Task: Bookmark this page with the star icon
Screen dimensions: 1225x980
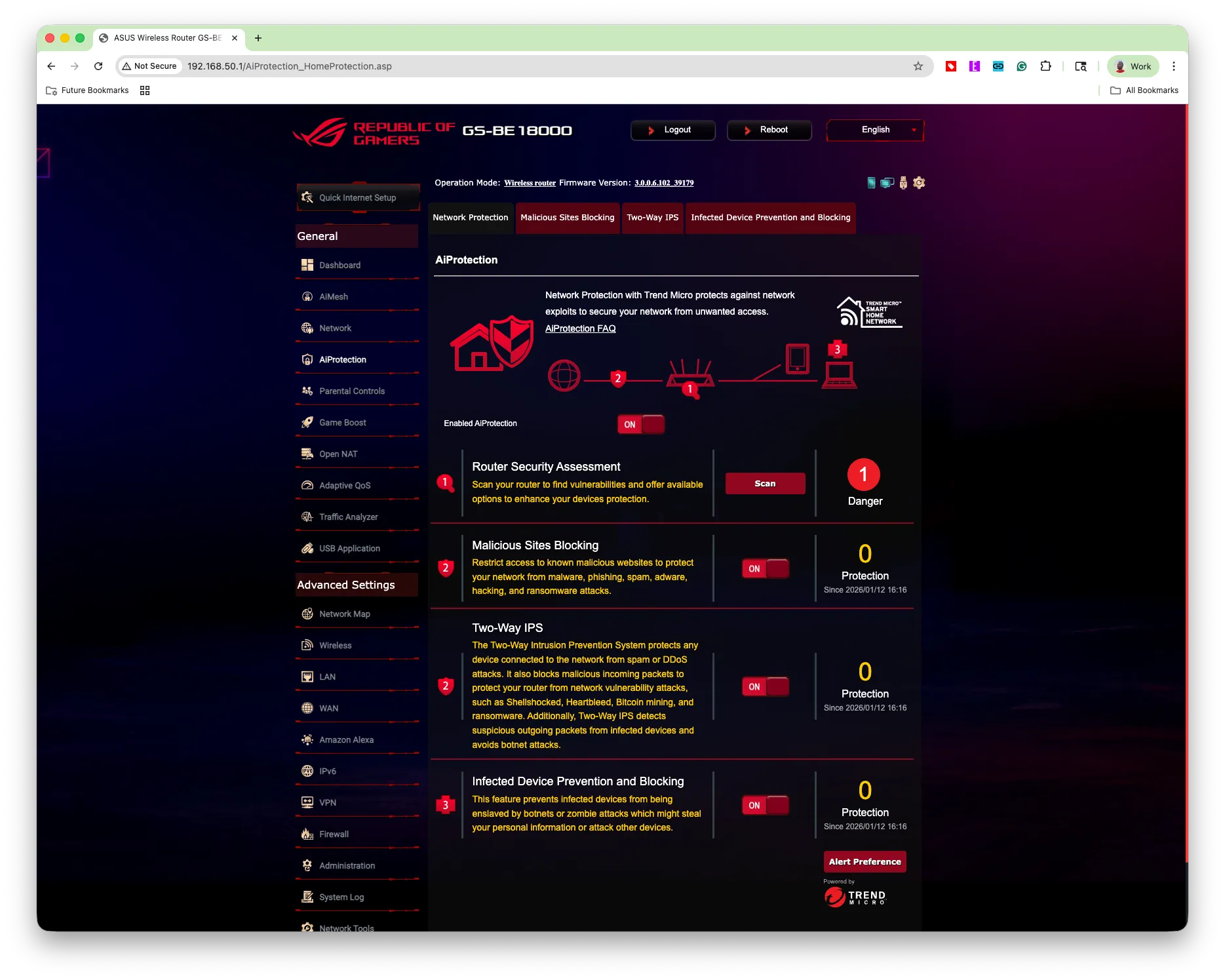Action: point(918,66)
